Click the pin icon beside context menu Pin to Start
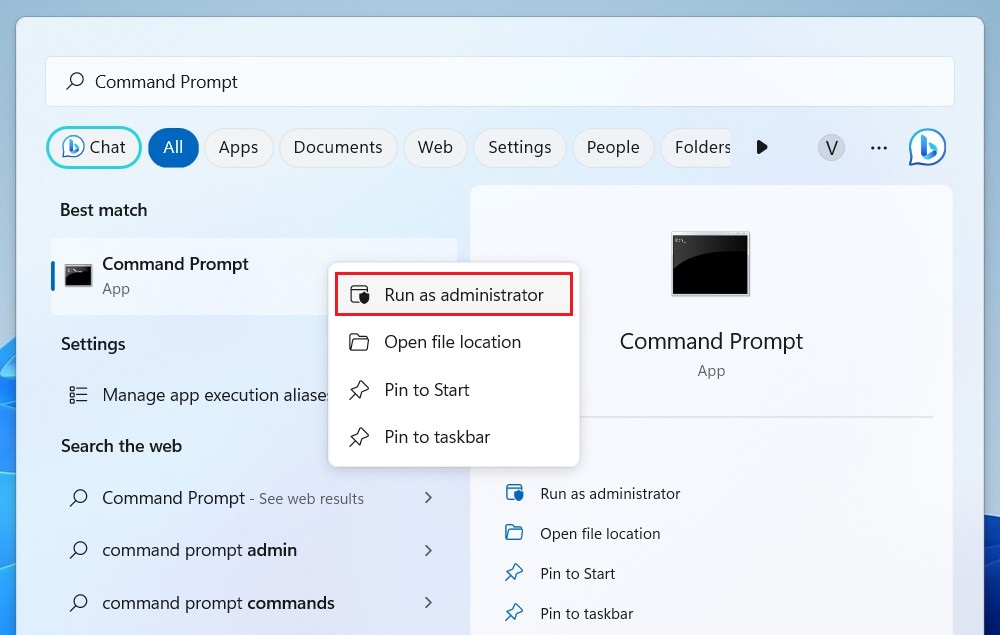The image size is (1000, 635). pos(359,390)
